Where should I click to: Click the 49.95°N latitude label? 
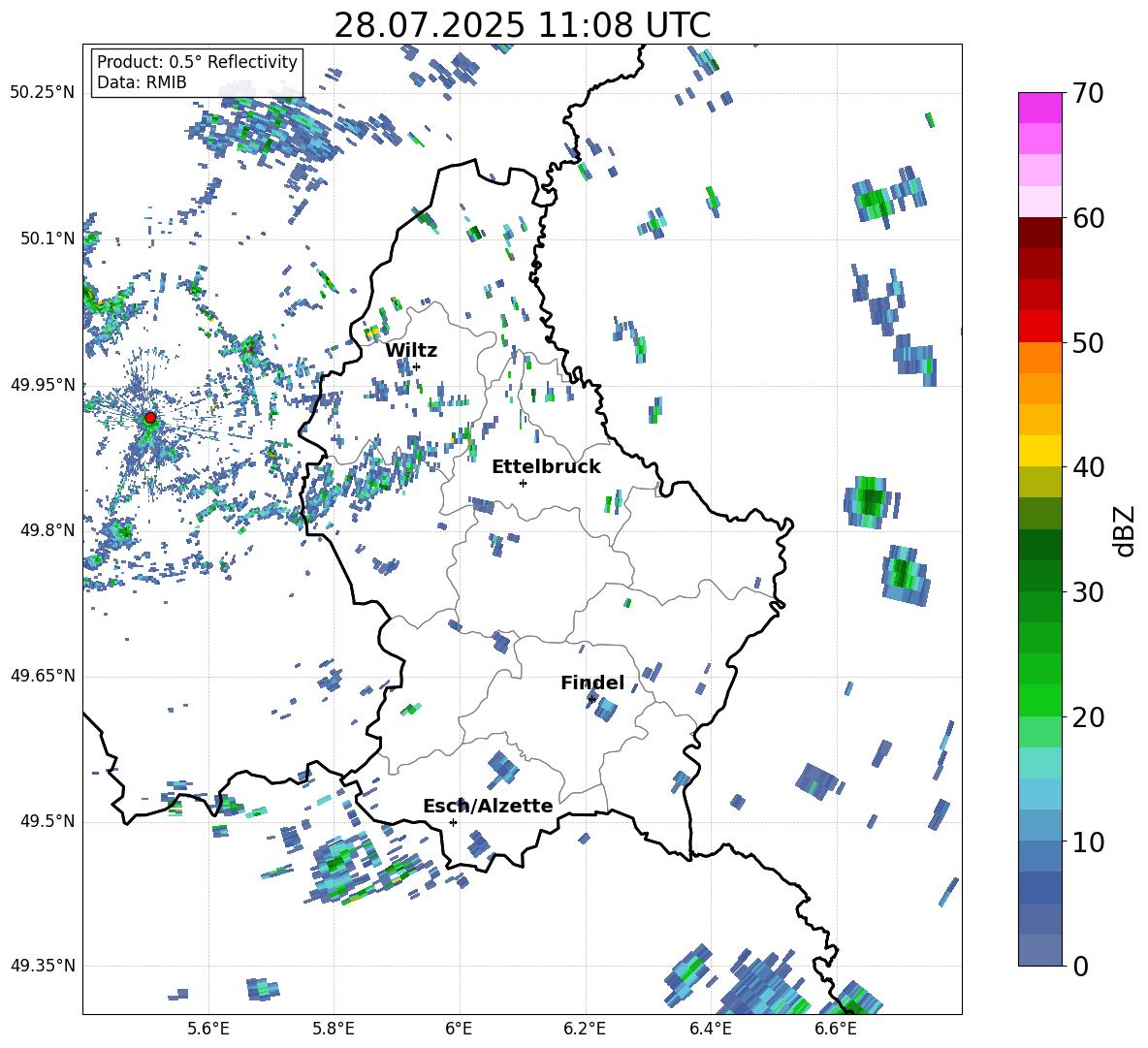43,384
